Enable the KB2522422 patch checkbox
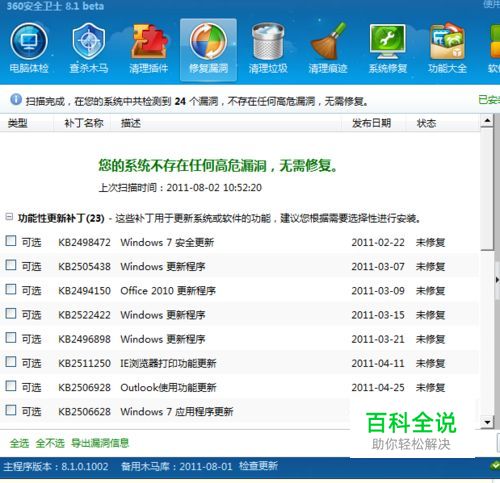The height and width of the screenshot is (483, 500). 11,313
